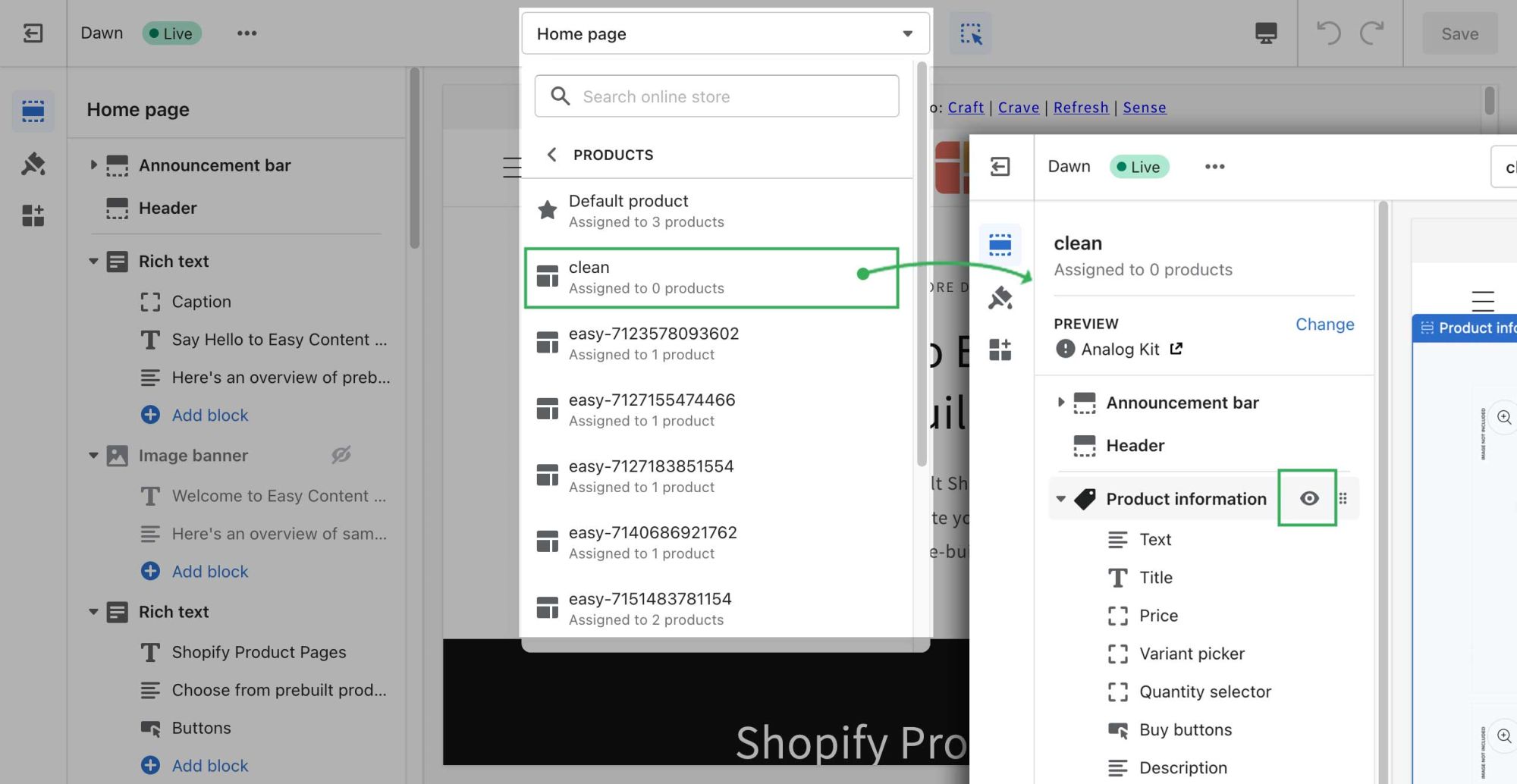
Task: Open the app embeds blocks icon
Action: (x=33, y=216)
